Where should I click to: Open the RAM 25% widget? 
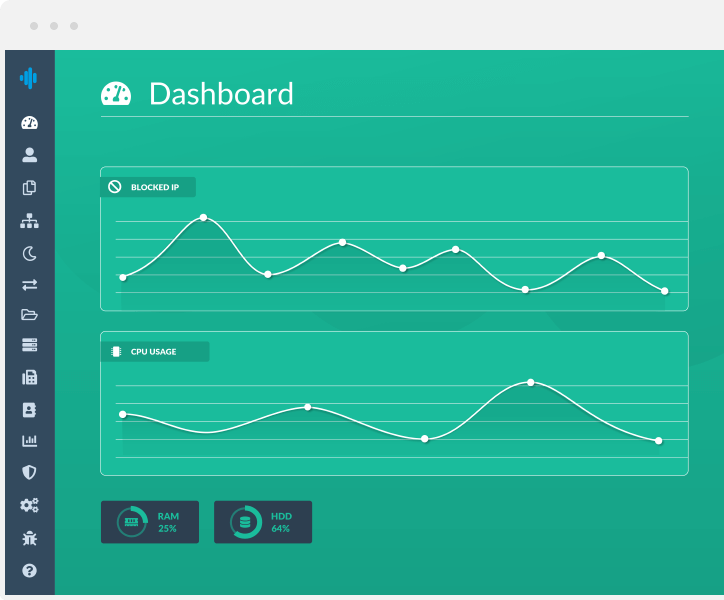click(150, 522)
